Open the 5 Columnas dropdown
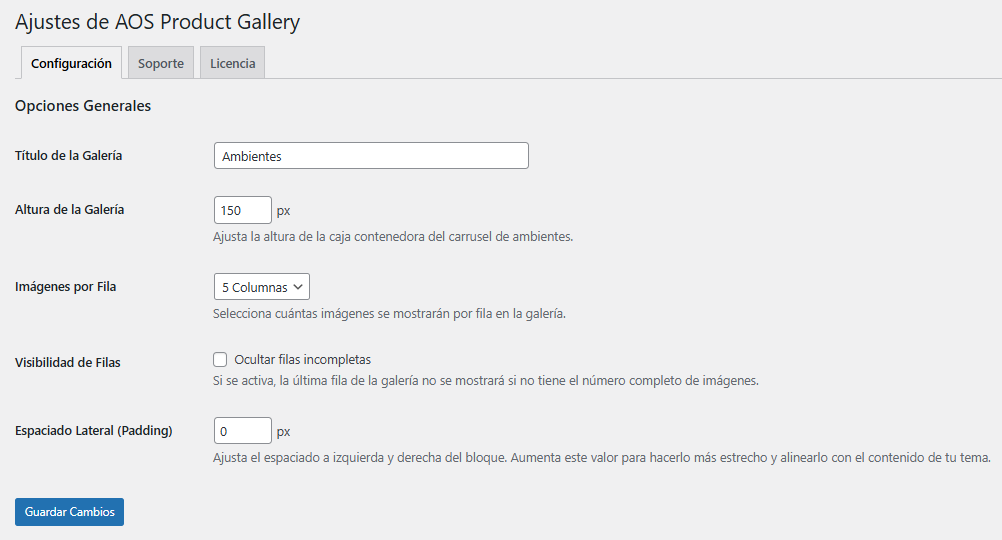 [262, 287]
